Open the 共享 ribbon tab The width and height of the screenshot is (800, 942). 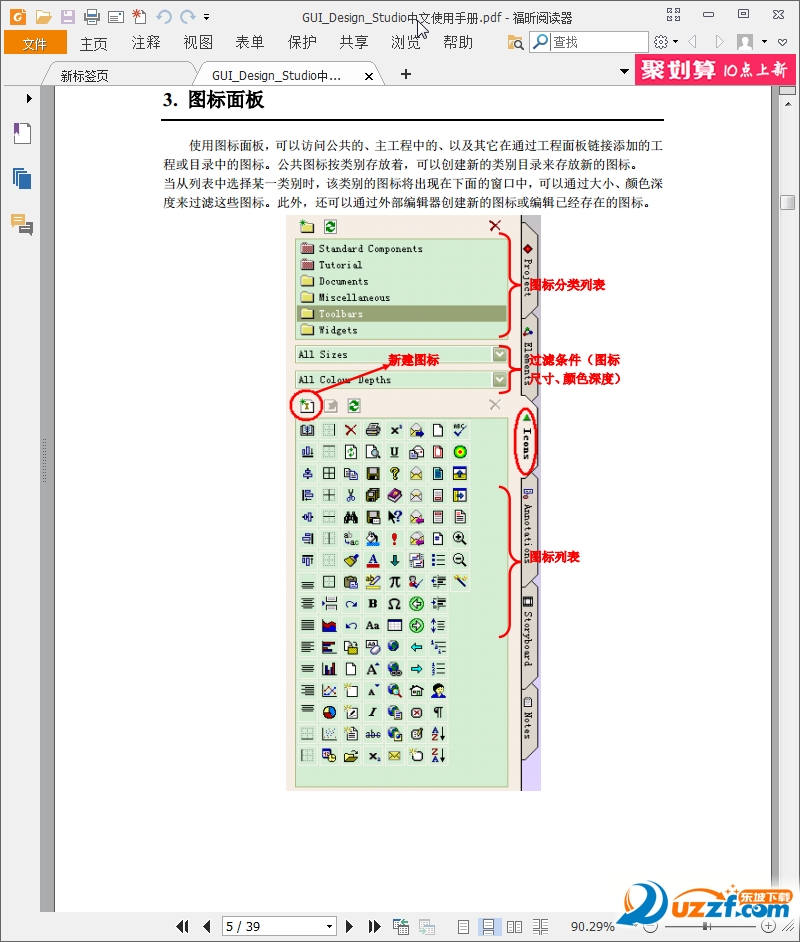pos(353,43)
